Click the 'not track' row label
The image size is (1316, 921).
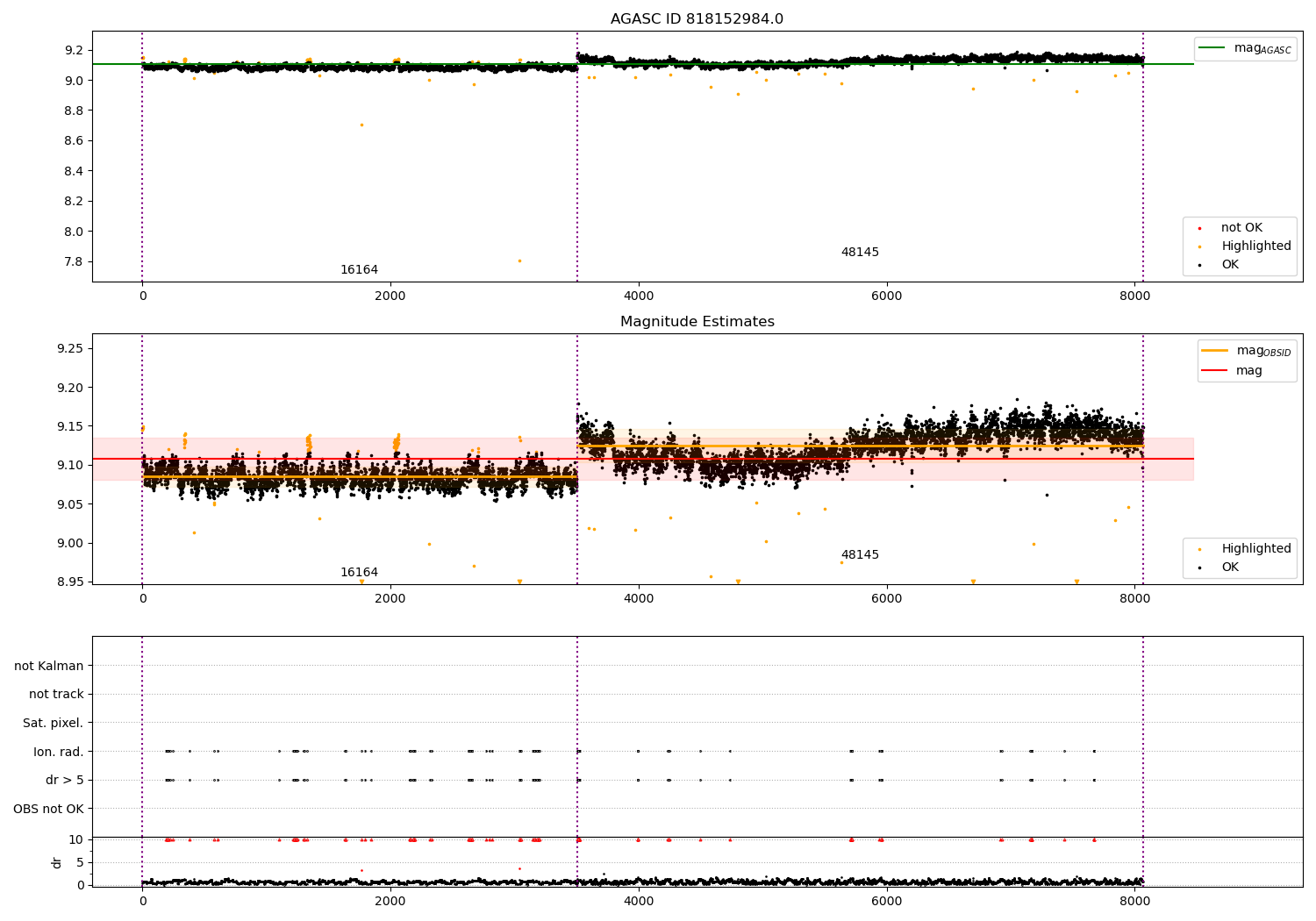(x=56, y=695)
